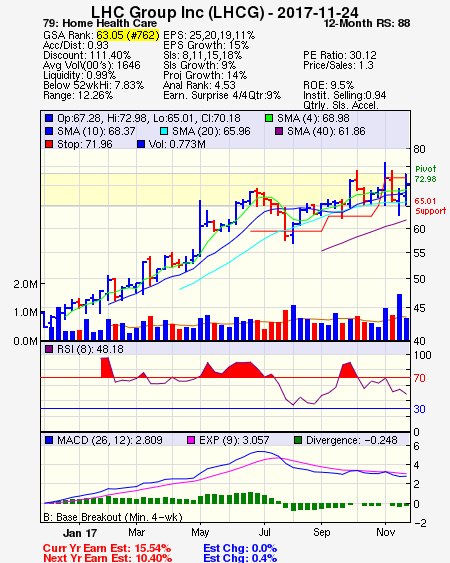Screen dimensions: 450x563
Task: Click the purple RSI (8) legend swatch
Action: [x=49, y=349]
